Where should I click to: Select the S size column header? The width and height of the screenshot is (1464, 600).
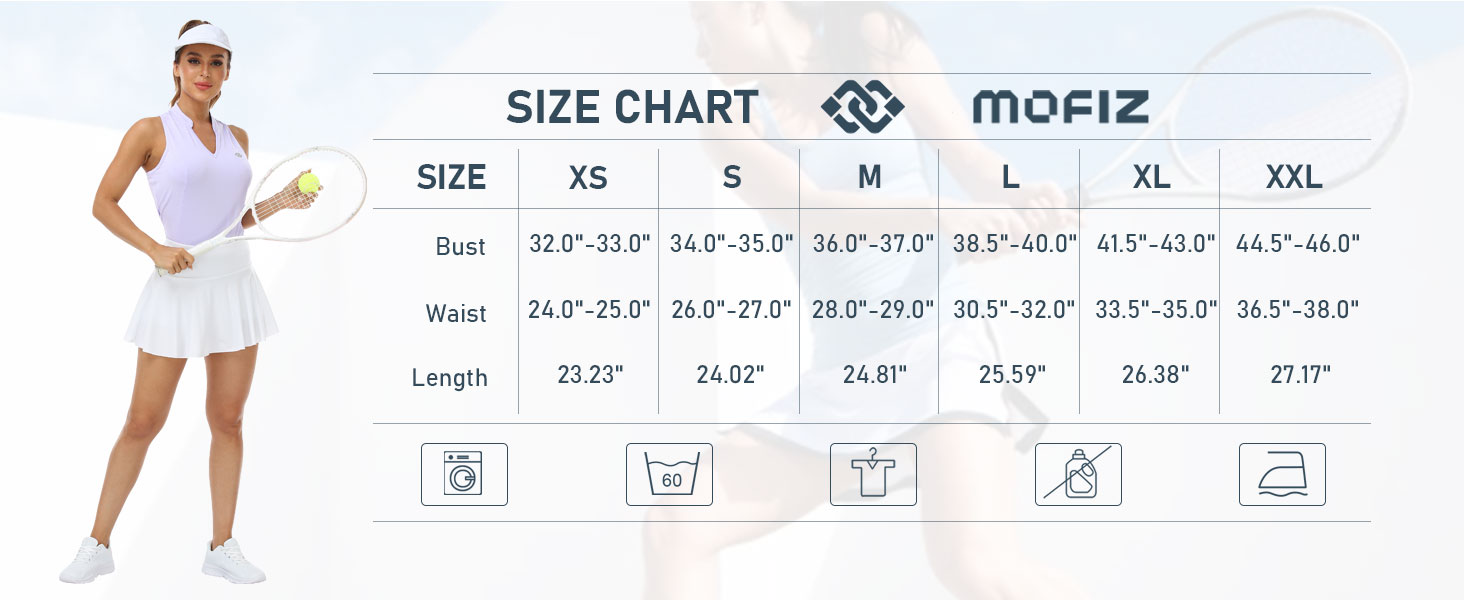732,178
